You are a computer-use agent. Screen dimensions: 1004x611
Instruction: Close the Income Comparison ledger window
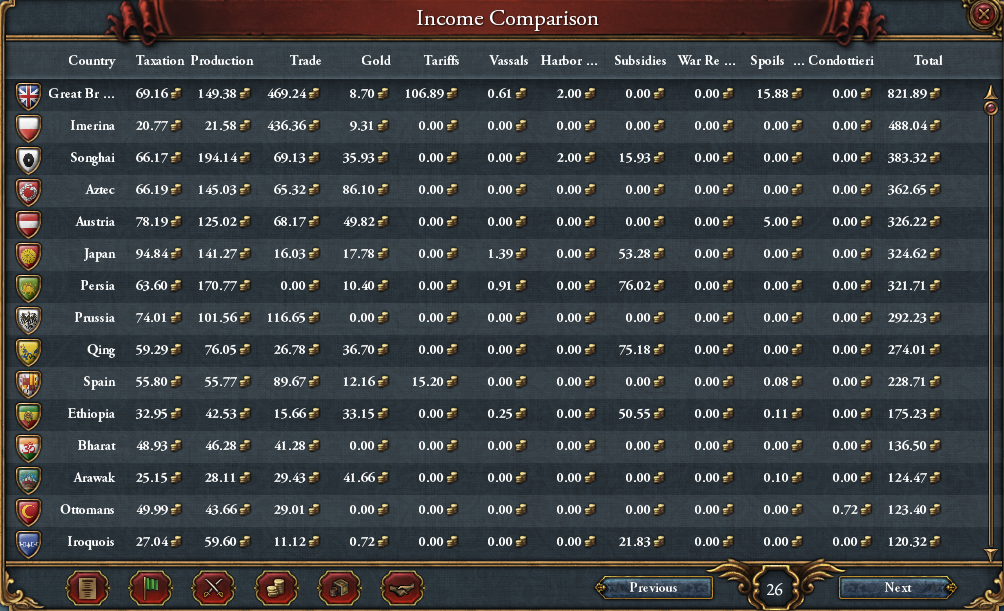984,13
